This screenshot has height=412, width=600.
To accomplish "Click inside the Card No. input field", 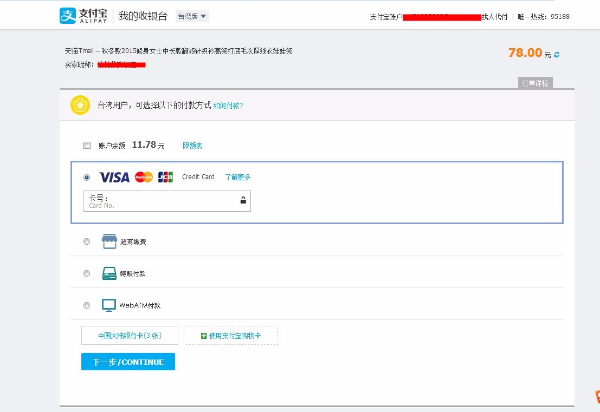I will [x=160, y=201].
